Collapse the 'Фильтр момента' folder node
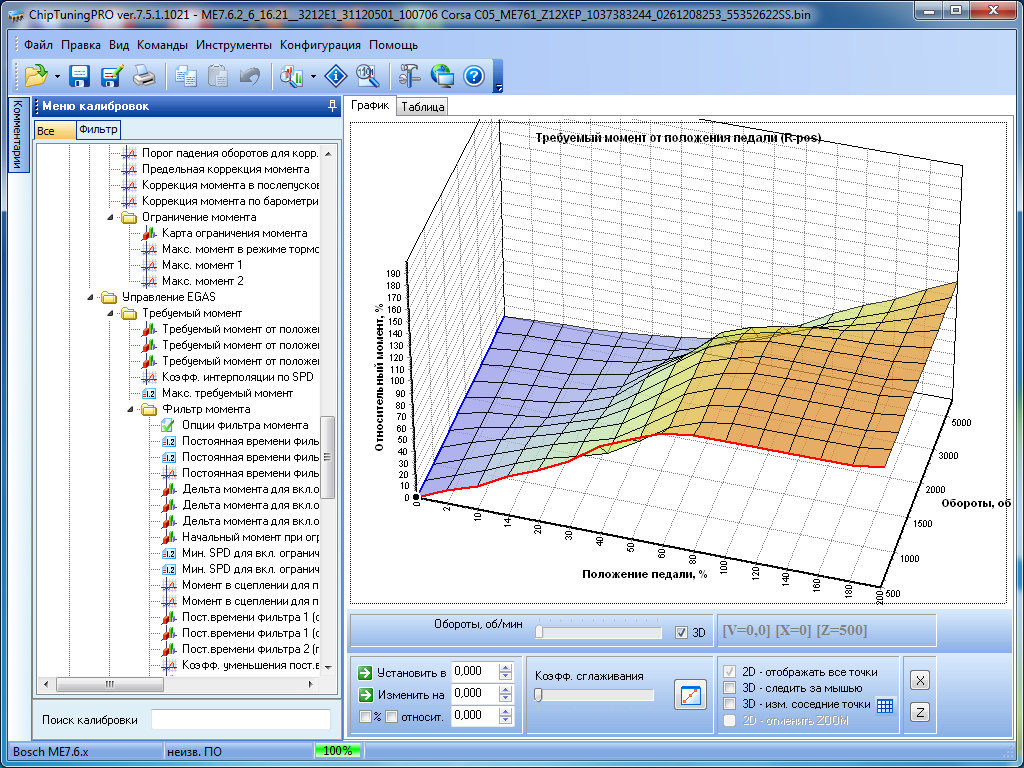1024x768 pixels. click(129, 409)
